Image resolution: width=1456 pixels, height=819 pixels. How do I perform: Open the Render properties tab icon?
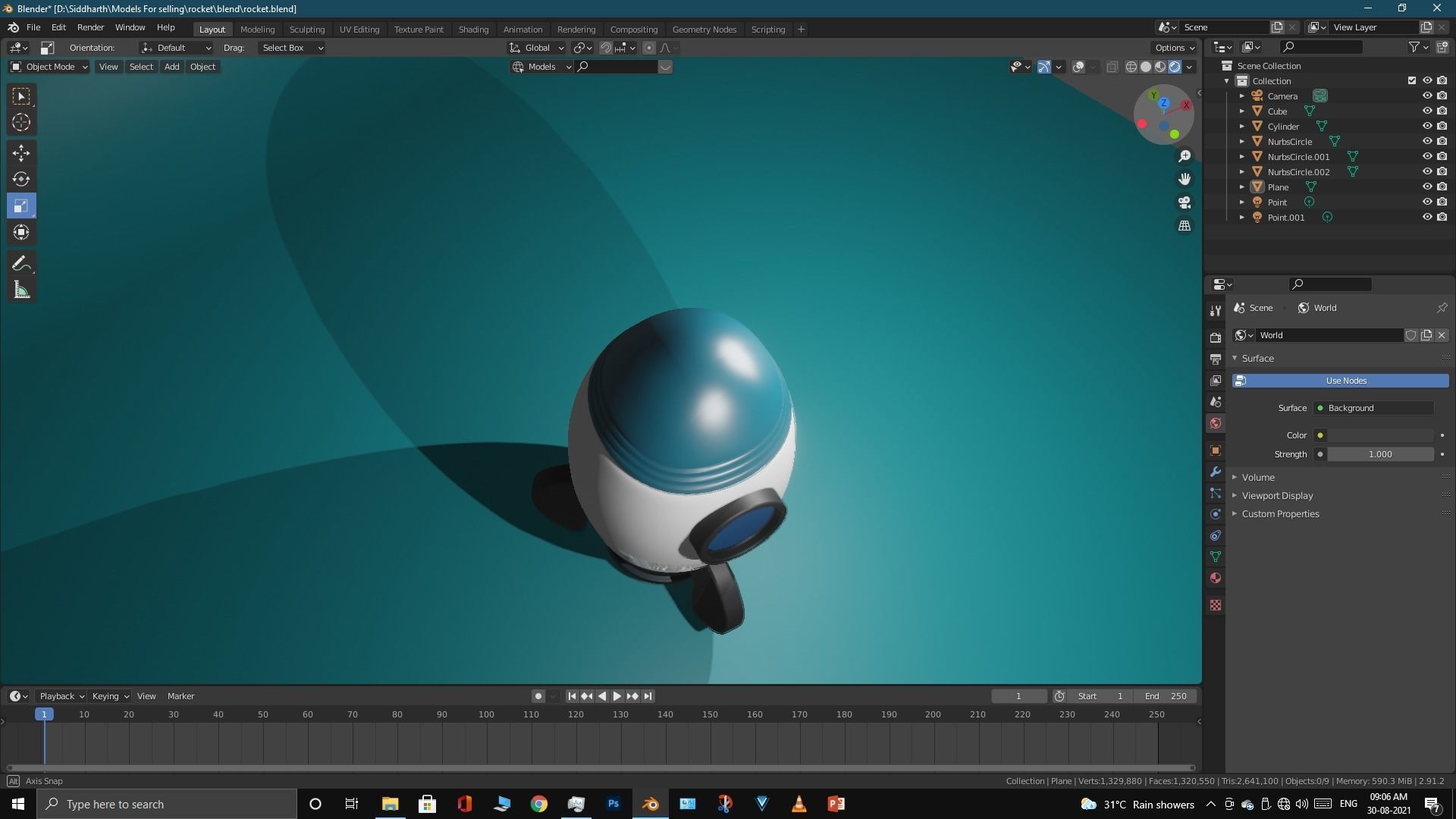1216,337
